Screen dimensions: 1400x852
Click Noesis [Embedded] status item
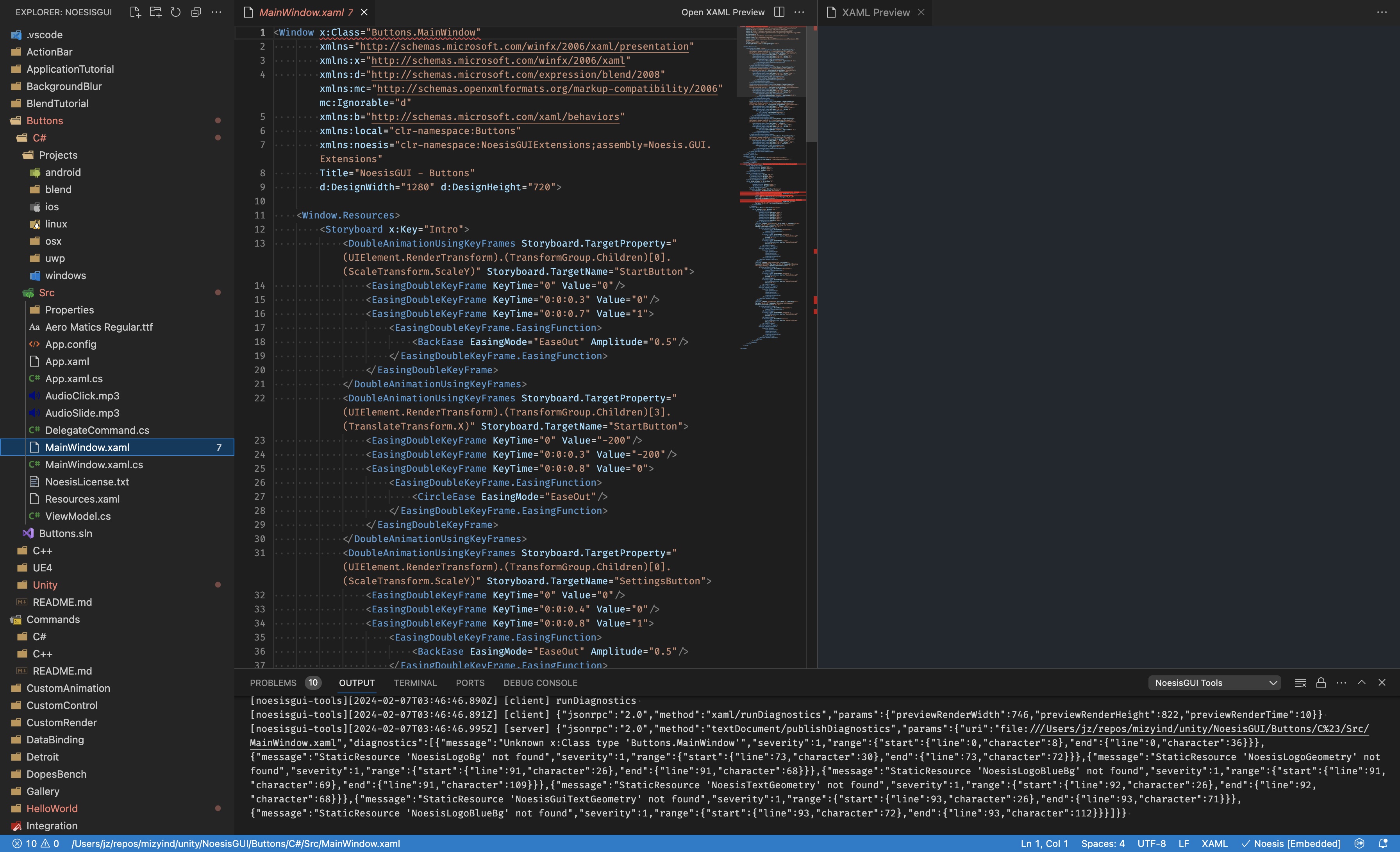(1291, 843)
